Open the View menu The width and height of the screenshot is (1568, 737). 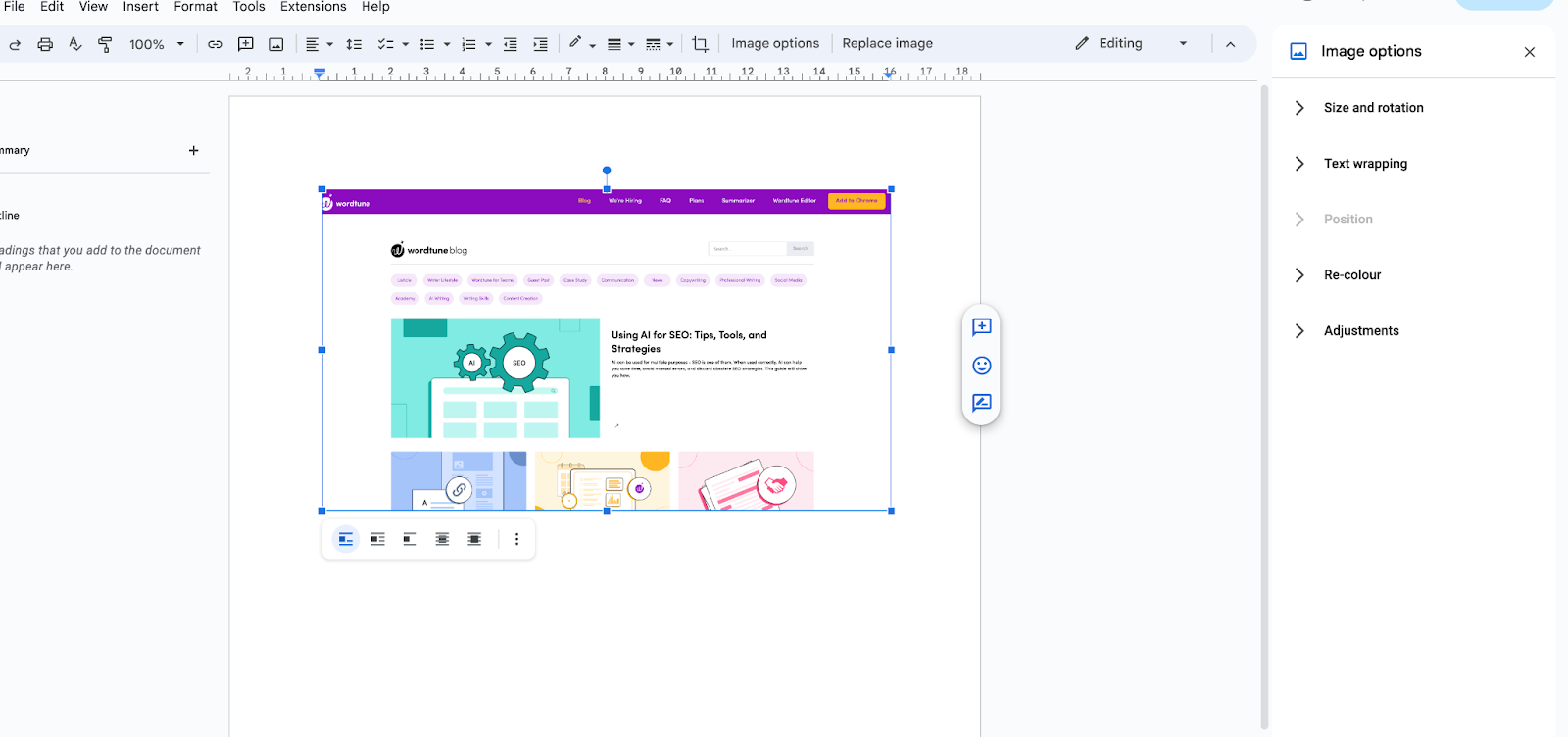coord(93,7)
